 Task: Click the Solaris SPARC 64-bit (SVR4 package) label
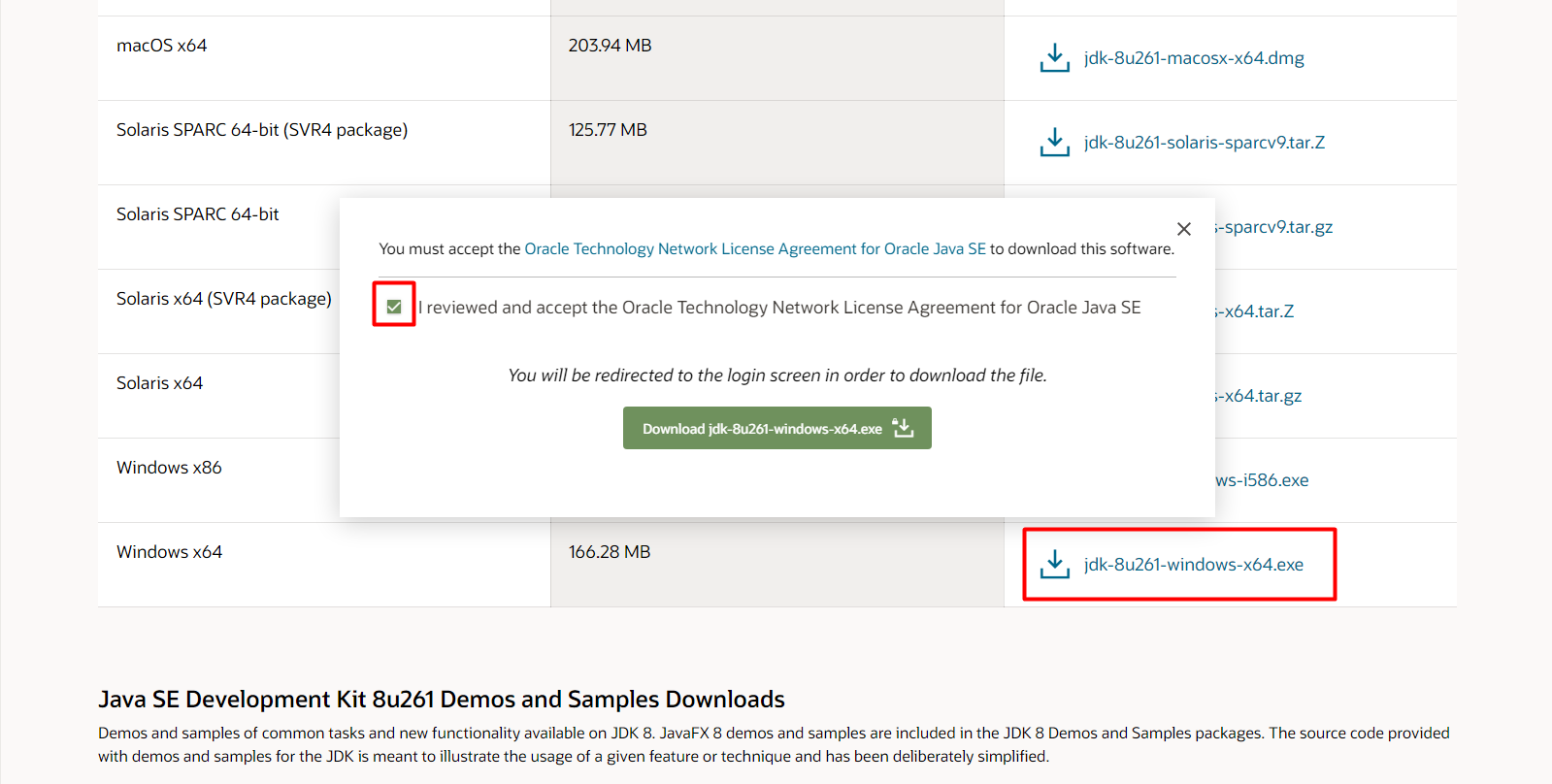262,130
